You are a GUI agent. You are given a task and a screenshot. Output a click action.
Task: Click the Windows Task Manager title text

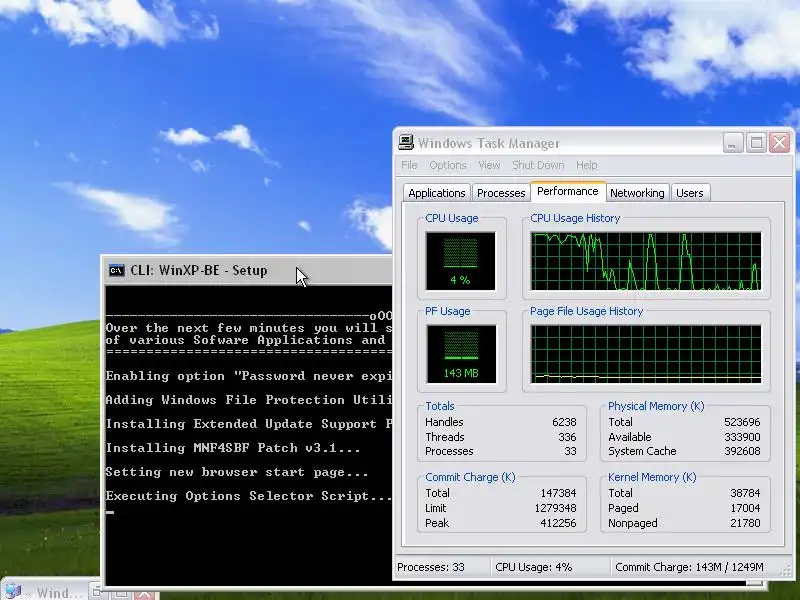pyautogui.click(x=489, y=143)
